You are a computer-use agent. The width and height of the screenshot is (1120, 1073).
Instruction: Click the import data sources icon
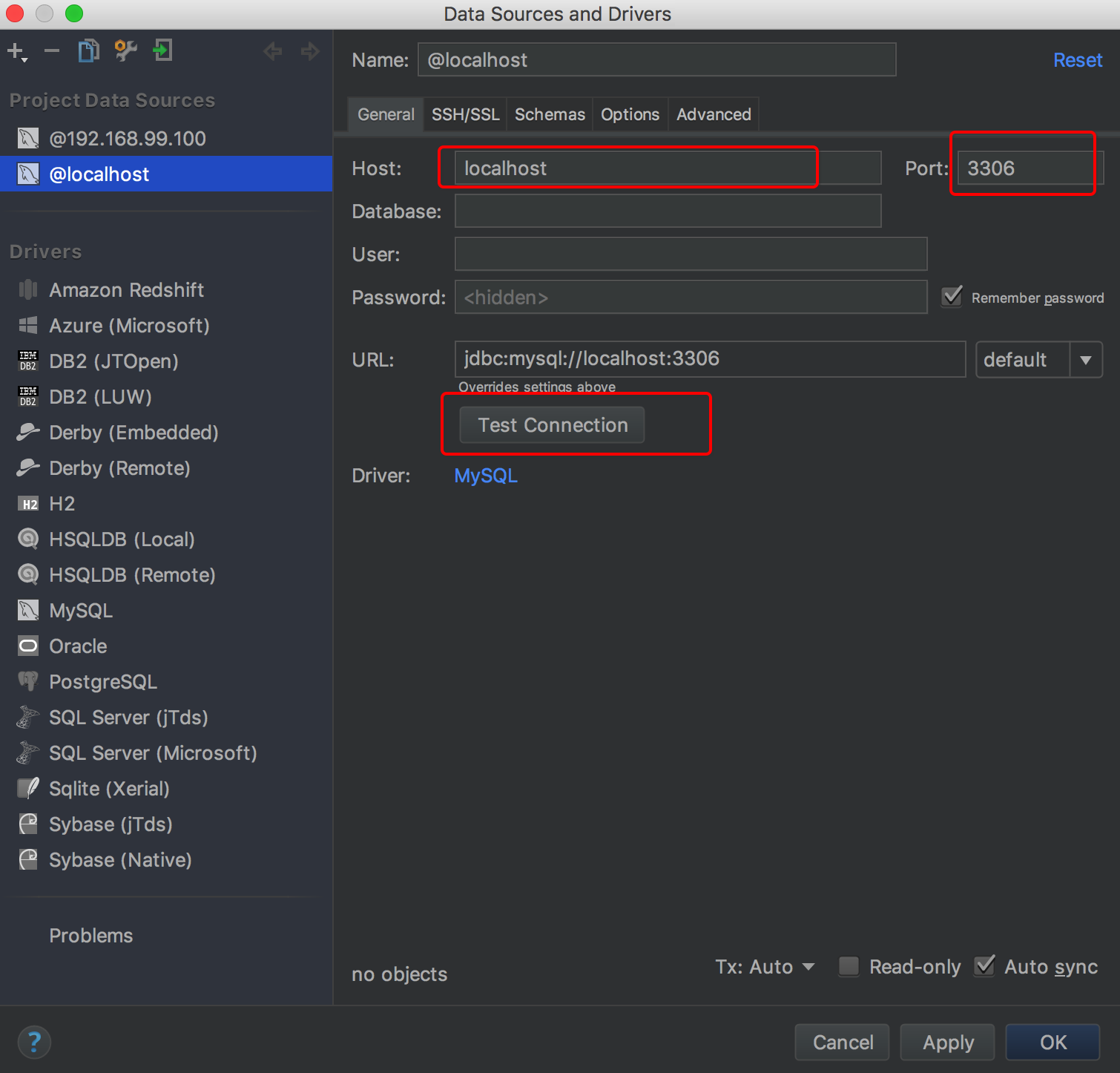(x=162, y=51)
